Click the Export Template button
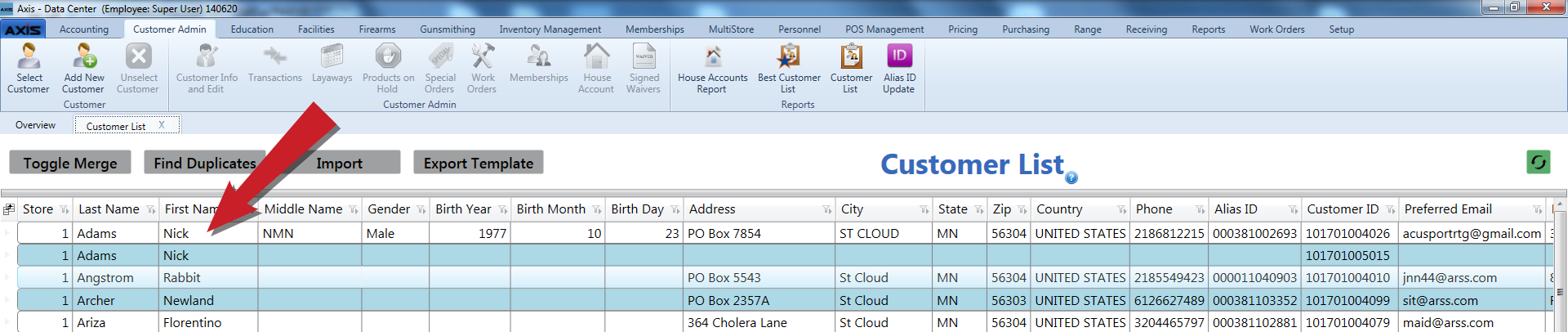 (x=479, y=163)
